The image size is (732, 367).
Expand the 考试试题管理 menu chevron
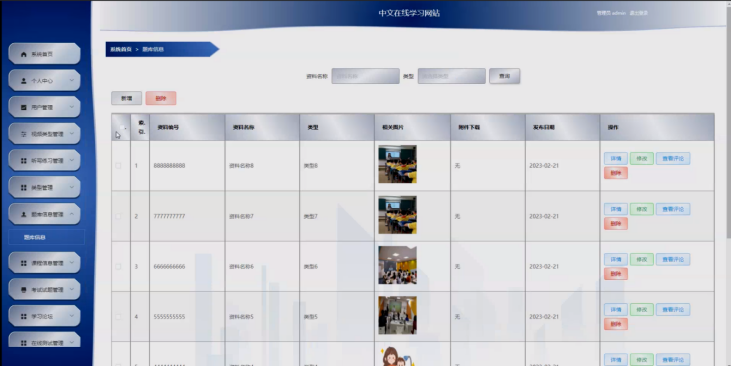coord(72,289)
